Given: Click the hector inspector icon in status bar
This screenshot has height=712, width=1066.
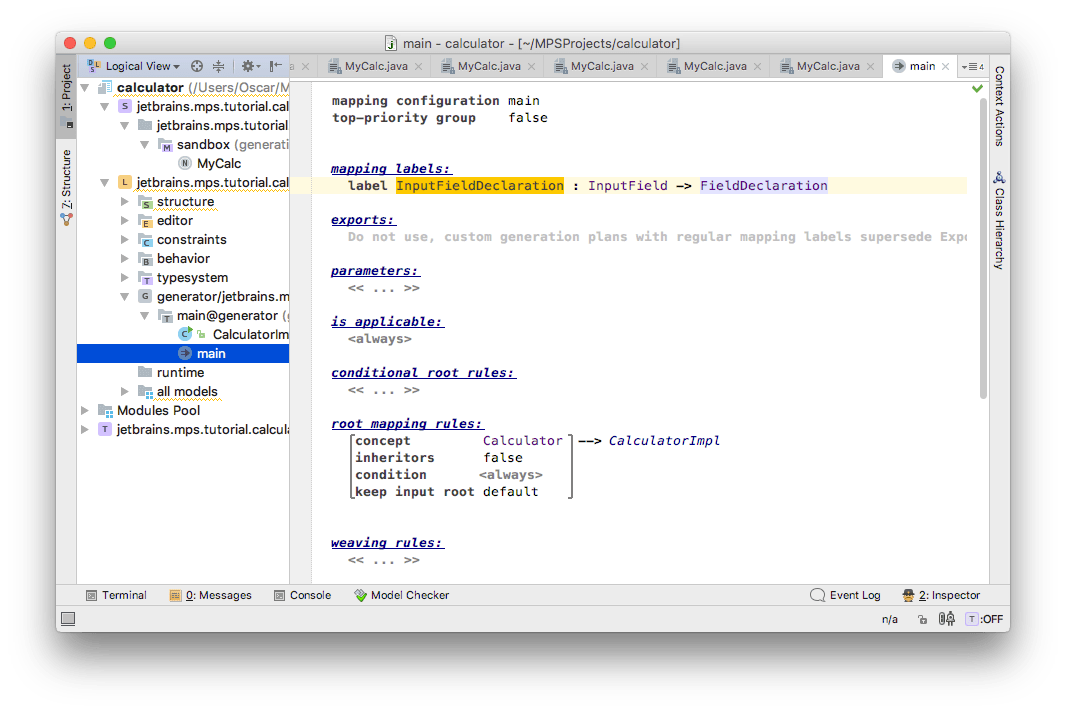Looking at the screenshot, I should (x=947, y=619).
